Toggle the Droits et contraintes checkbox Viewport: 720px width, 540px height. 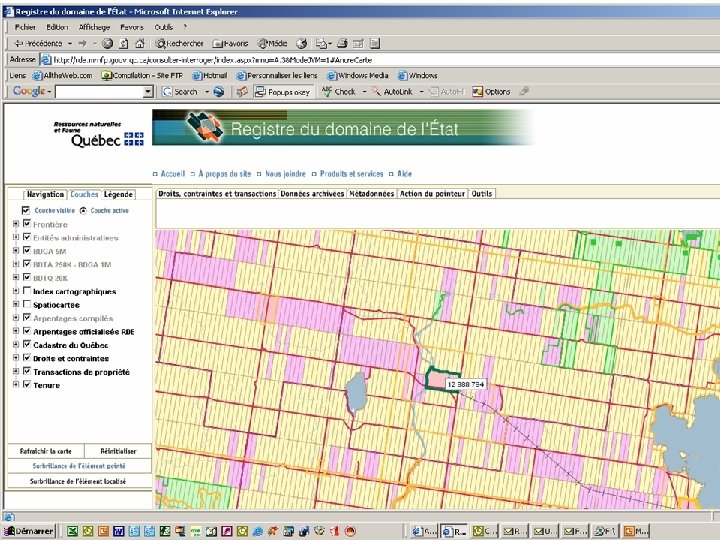tap(27, 357)
